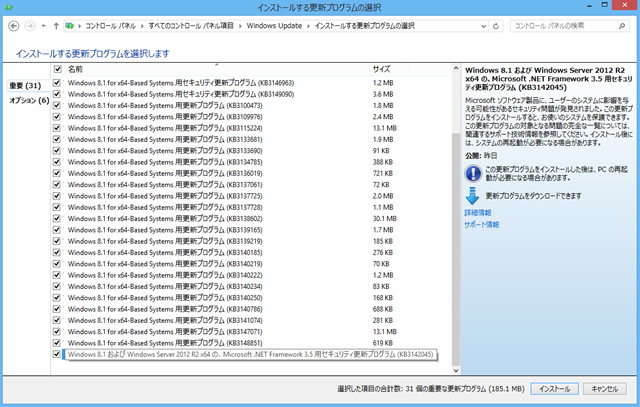The width and height of the screenshot is (640, 407).
Task: Open the サポート情報 link
Action: click(x=482, y=225)
